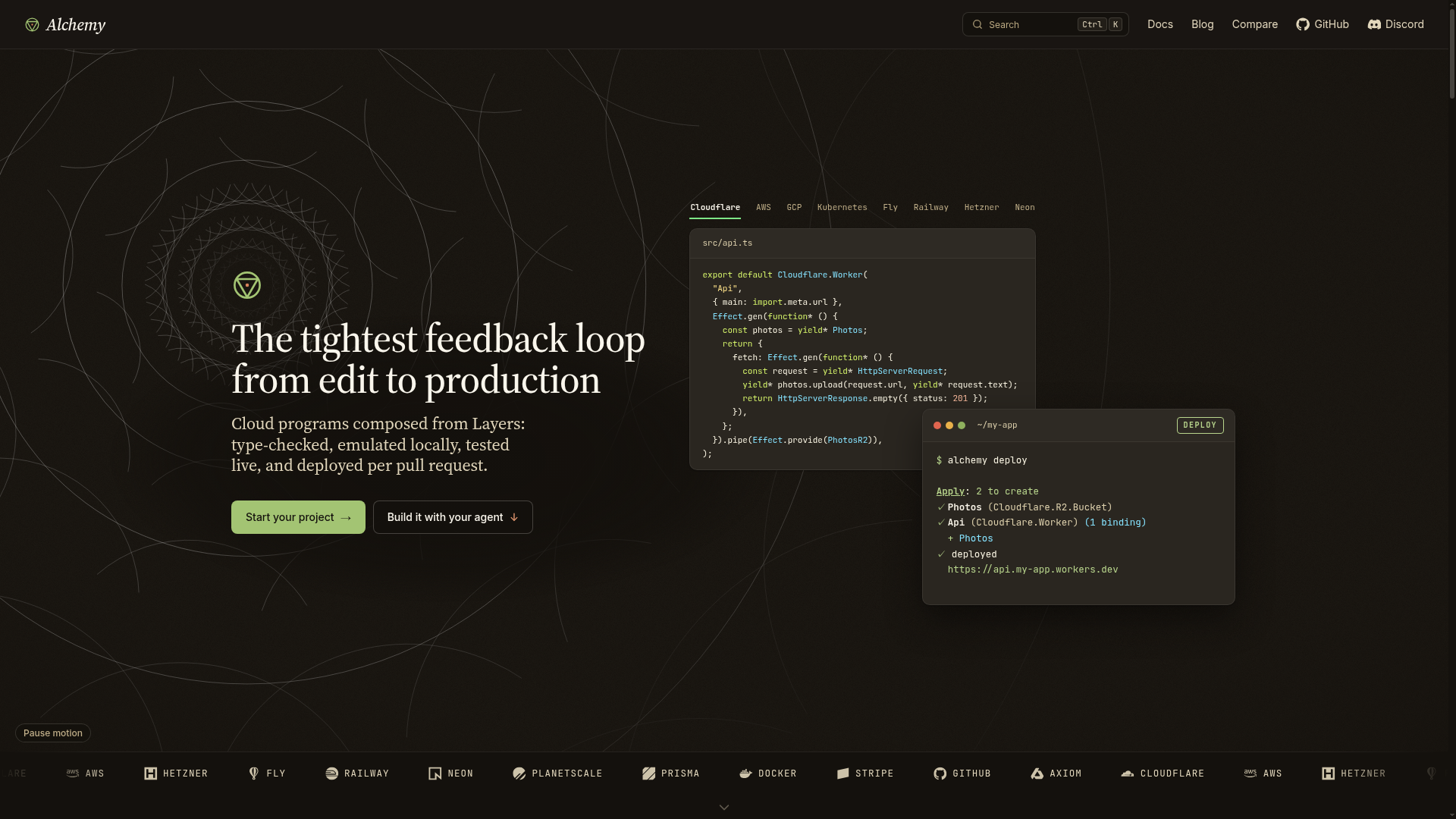Viewport: 1456px width, 819px height.
Task: Click the Stripe logo icon
Action: (x=843, y=773)
